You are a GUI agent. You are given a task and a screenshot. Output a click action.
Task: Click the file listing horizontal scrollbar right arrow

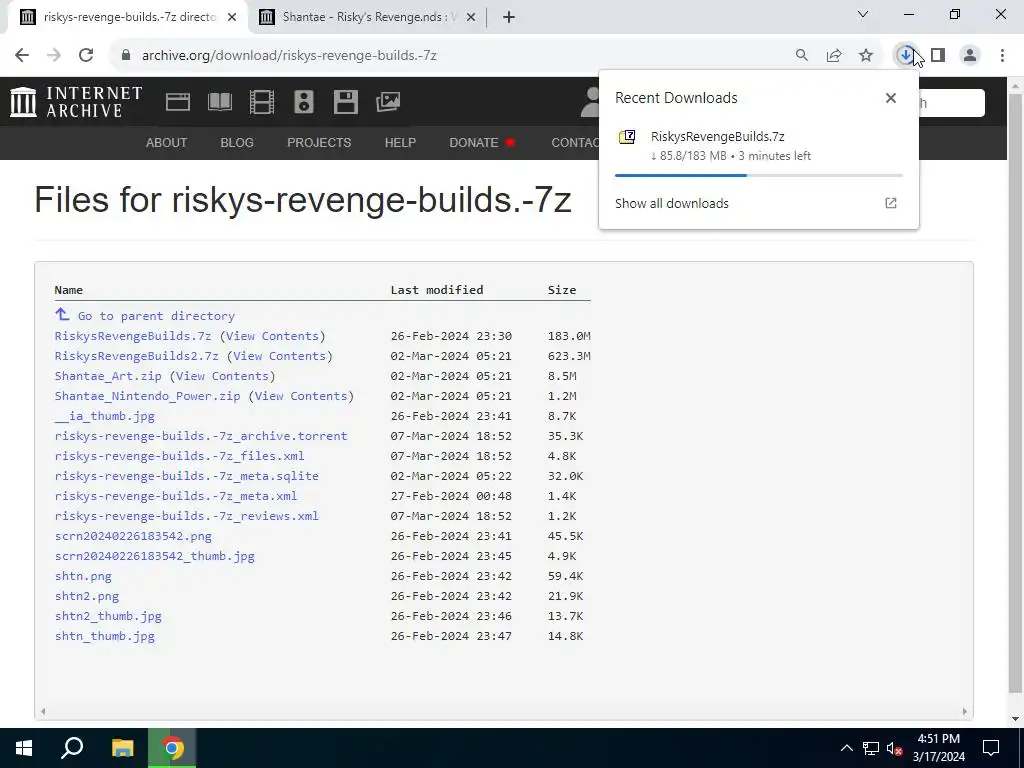point(965,712)
